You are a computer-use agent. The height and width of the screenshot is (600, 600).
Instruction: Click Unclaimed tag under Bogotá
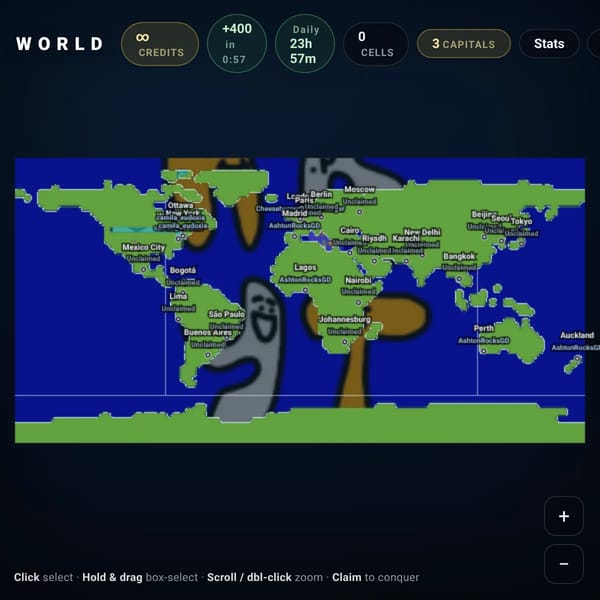183,282
